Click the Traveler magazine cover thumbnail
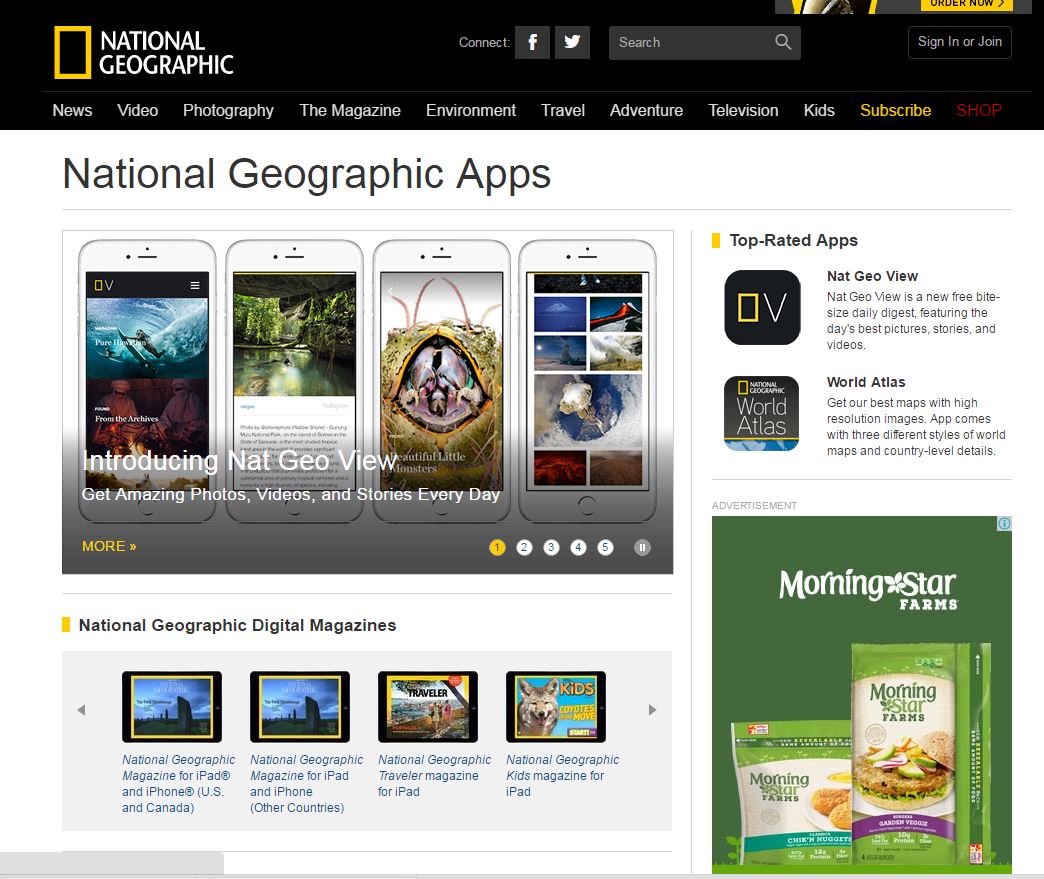Screen dimensions: 1044x879 427,707
